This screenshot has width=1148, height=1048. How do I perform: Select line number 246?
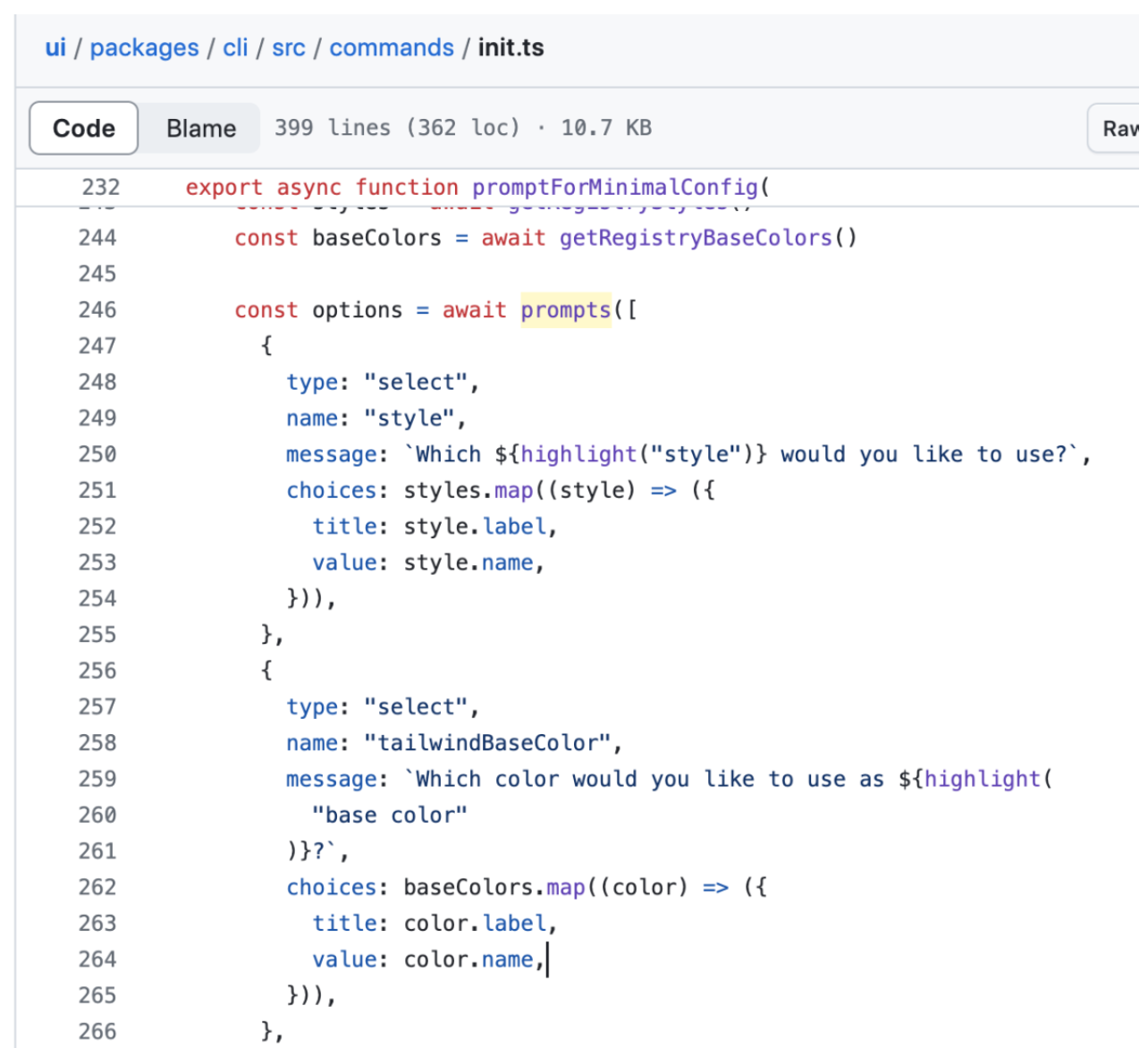coord(97,310)
